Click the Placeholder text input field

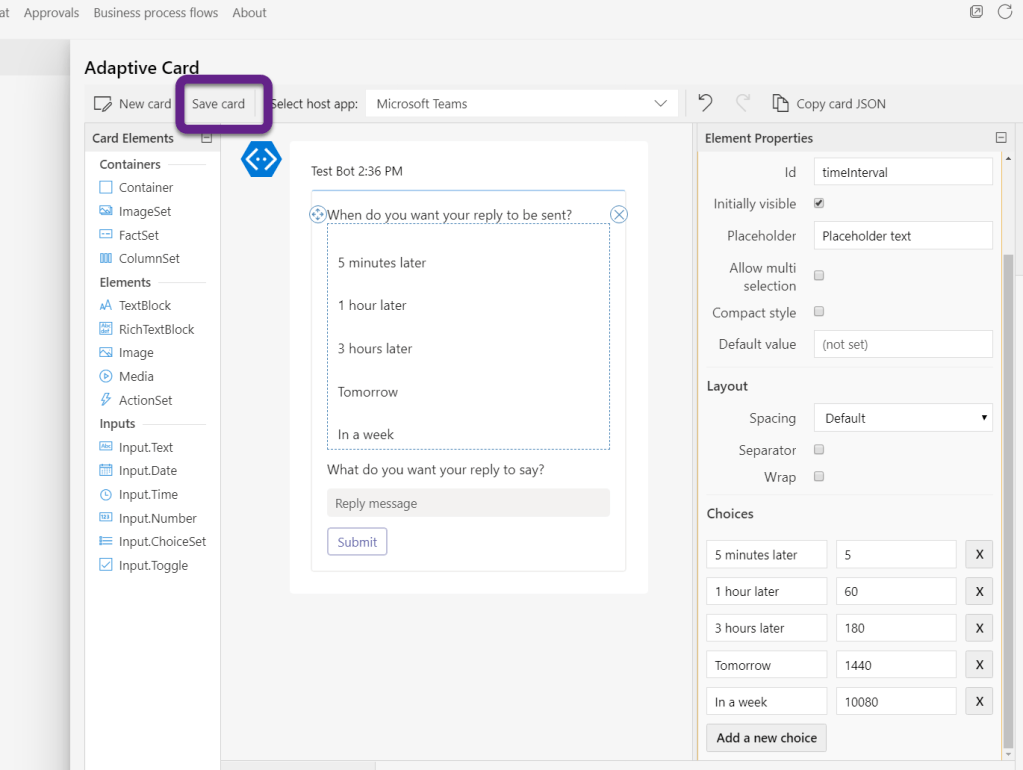tap(902, 236)
